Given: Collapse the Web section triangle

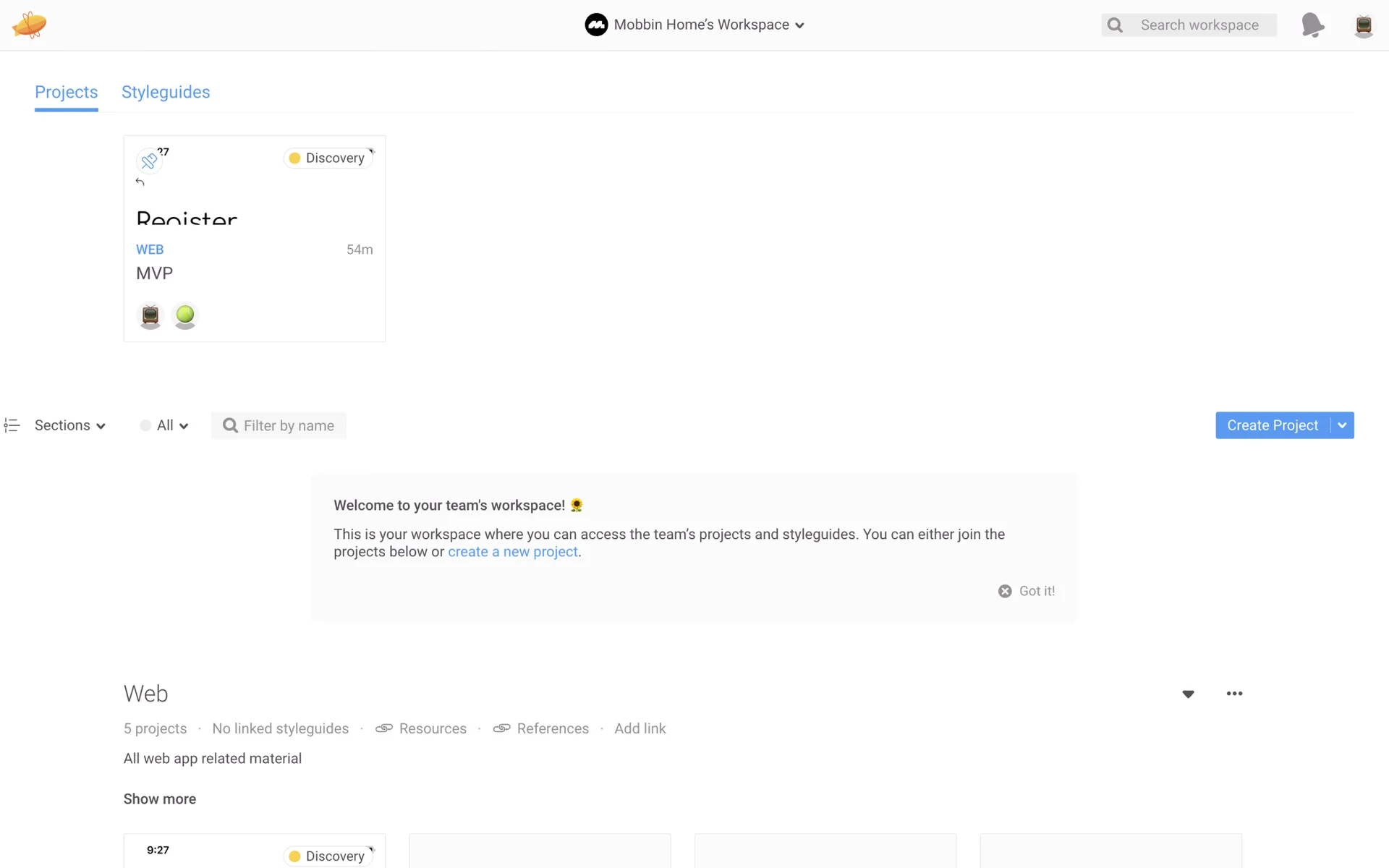Looking at the screenshot, I should tap(1188, 694).
